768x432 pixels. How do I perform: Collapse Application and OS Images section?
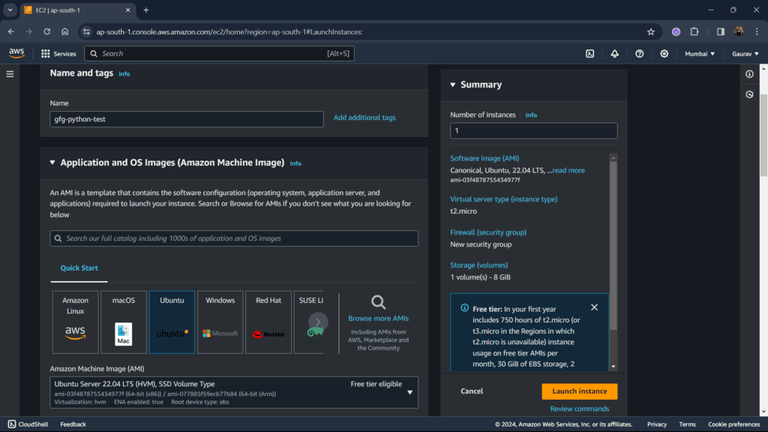[x=52, y=163]
